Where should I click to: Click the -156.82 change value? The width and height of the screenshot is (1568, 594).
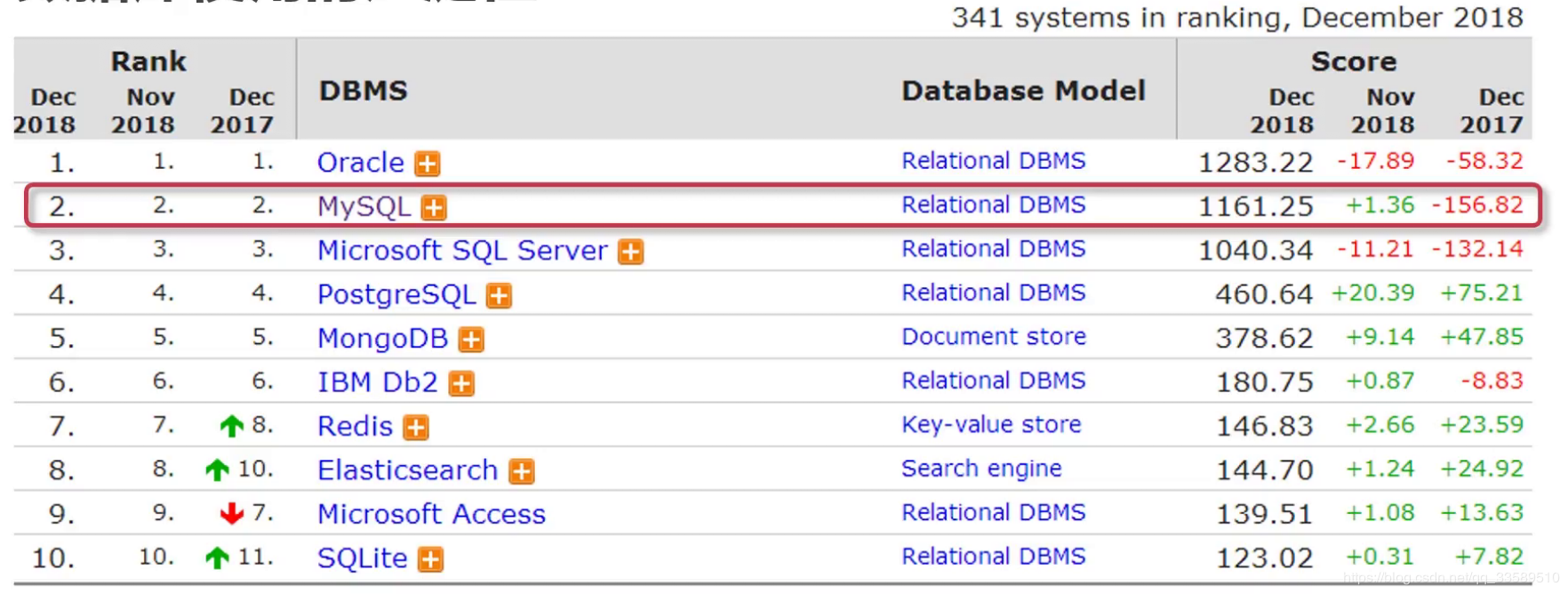coord(1477,205)
